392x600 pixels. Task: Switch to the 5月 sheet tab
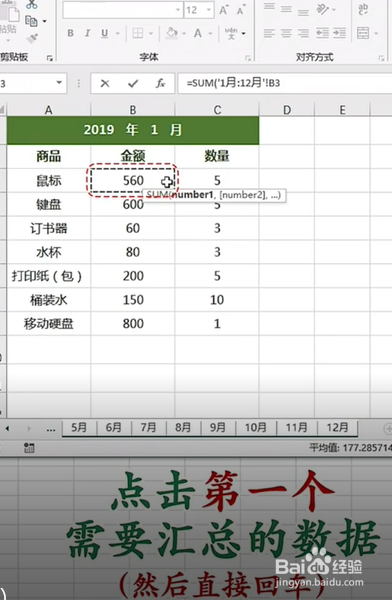[x=79, y=427]
